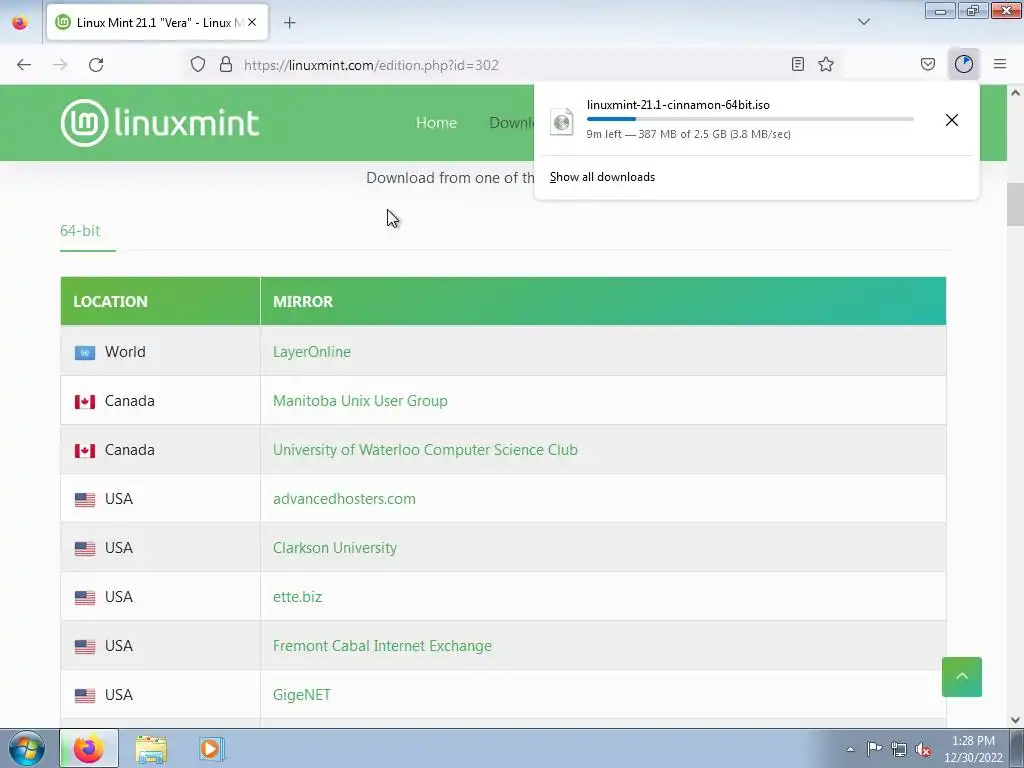Bookmark this page with star icon
Image resolution: width=1024 pixels, height=768 pixels.
point(826,64)
